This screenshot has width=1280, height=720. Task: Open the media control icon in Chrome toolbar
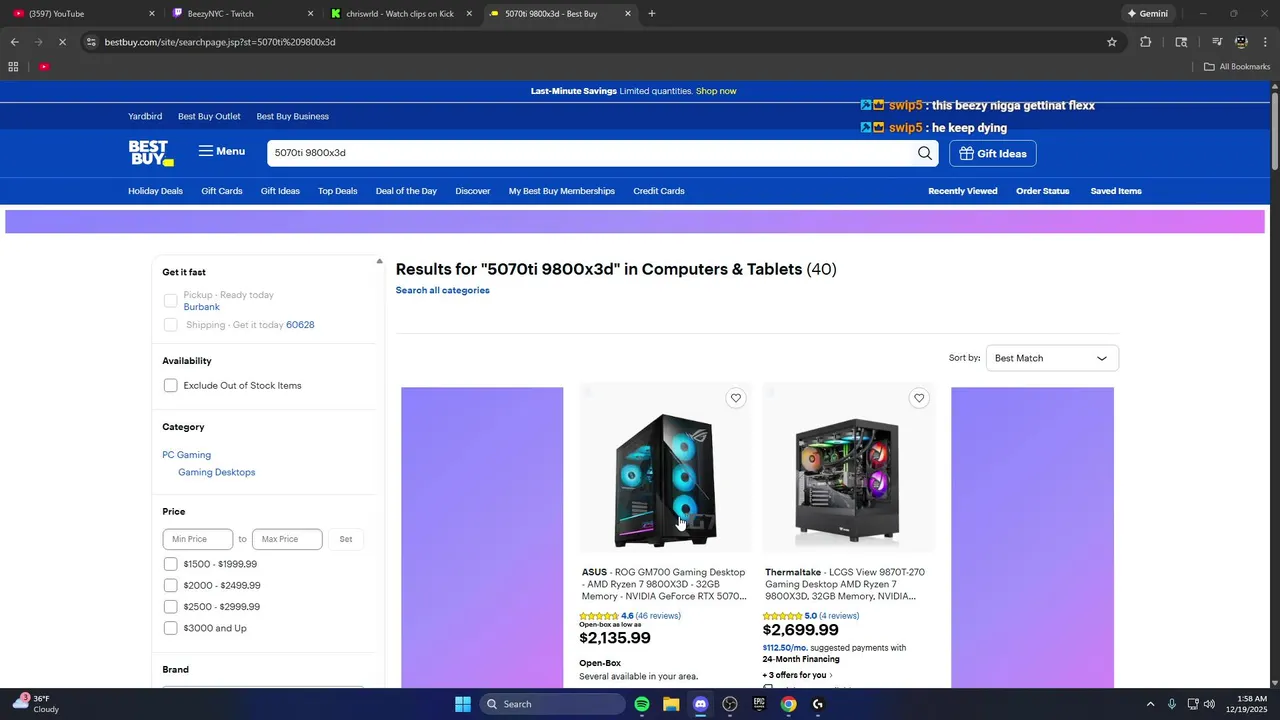coord(1217,42)
